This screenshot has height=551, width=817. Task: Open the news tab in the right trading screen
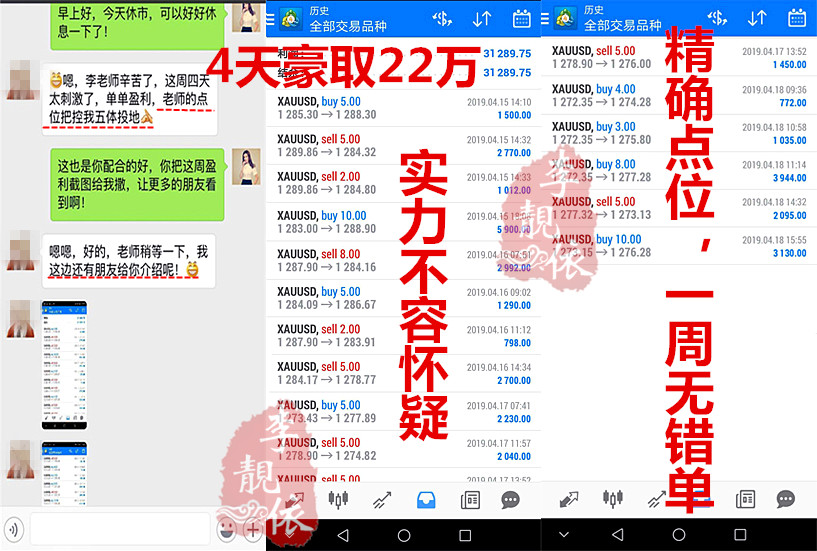point(745,498)
